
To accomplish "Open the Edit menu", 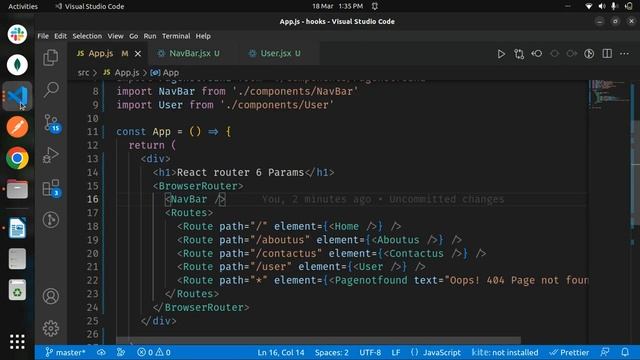I will [x=60, y=36].
